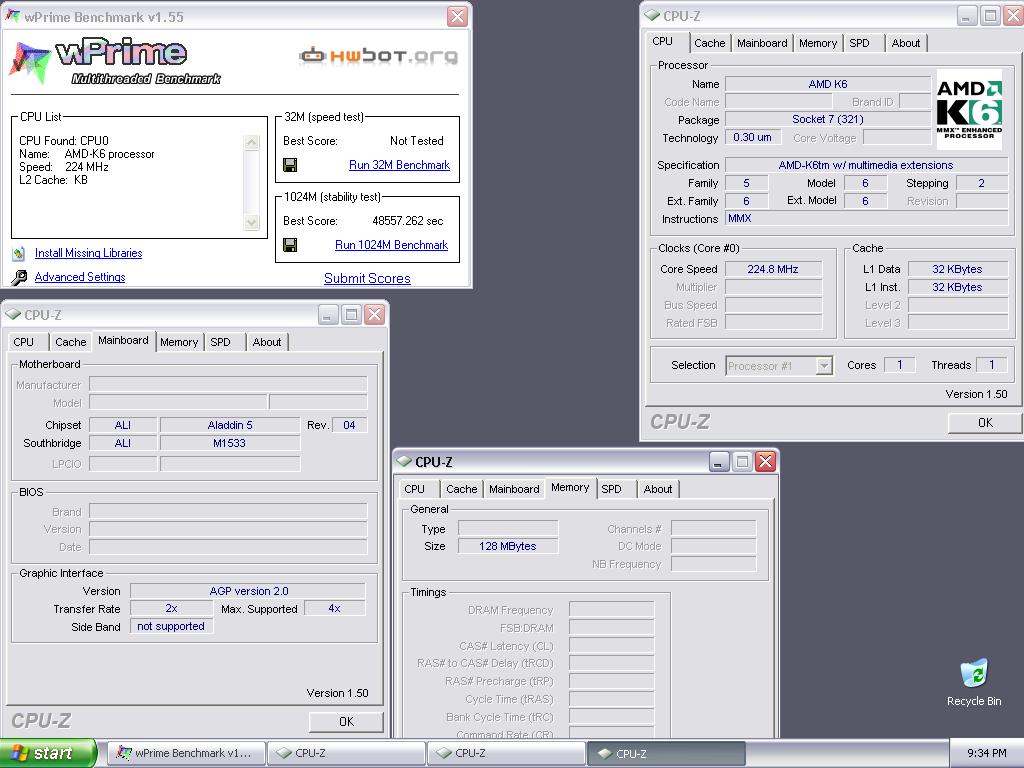Image resolution: width=1024 pixels, height=768 pixels.
Task: Minimize the CPU-Z Memory window
Action: click(x=718, y=462)
